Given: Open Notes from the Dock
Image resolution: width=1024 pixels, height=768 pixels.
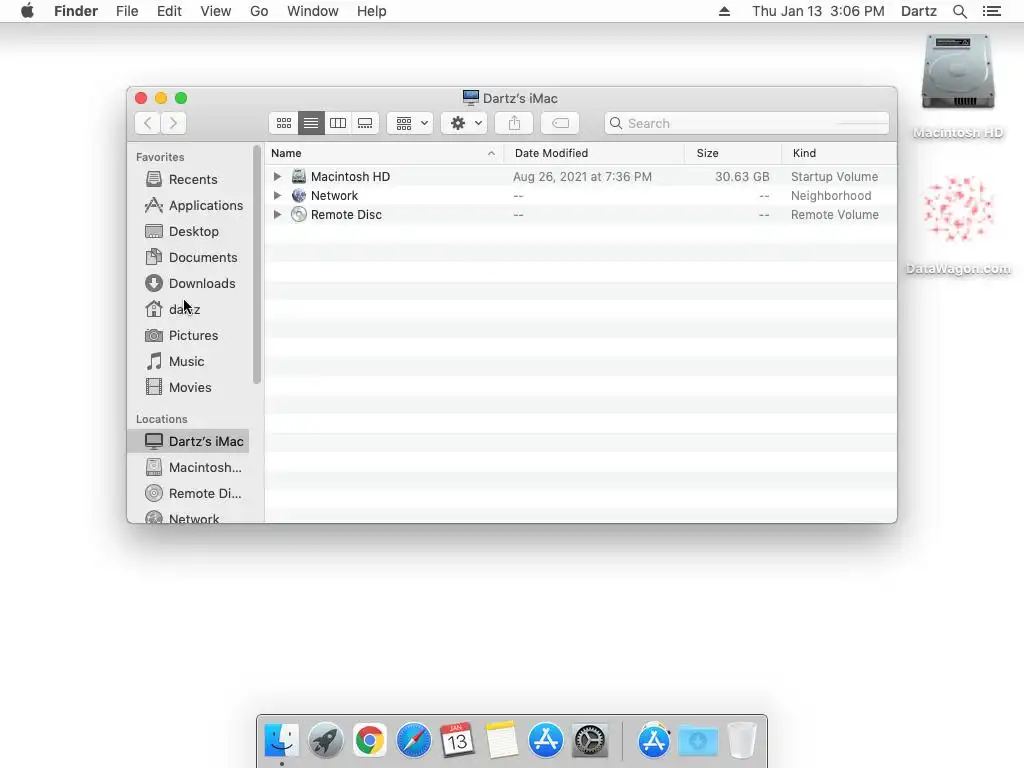Looking at the screenshot, I should (502, 740).
